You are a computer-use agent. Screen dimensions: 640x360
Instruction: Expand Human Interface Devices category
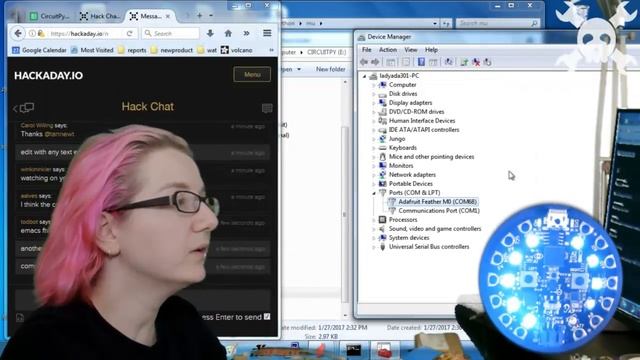tap(373, 121)
